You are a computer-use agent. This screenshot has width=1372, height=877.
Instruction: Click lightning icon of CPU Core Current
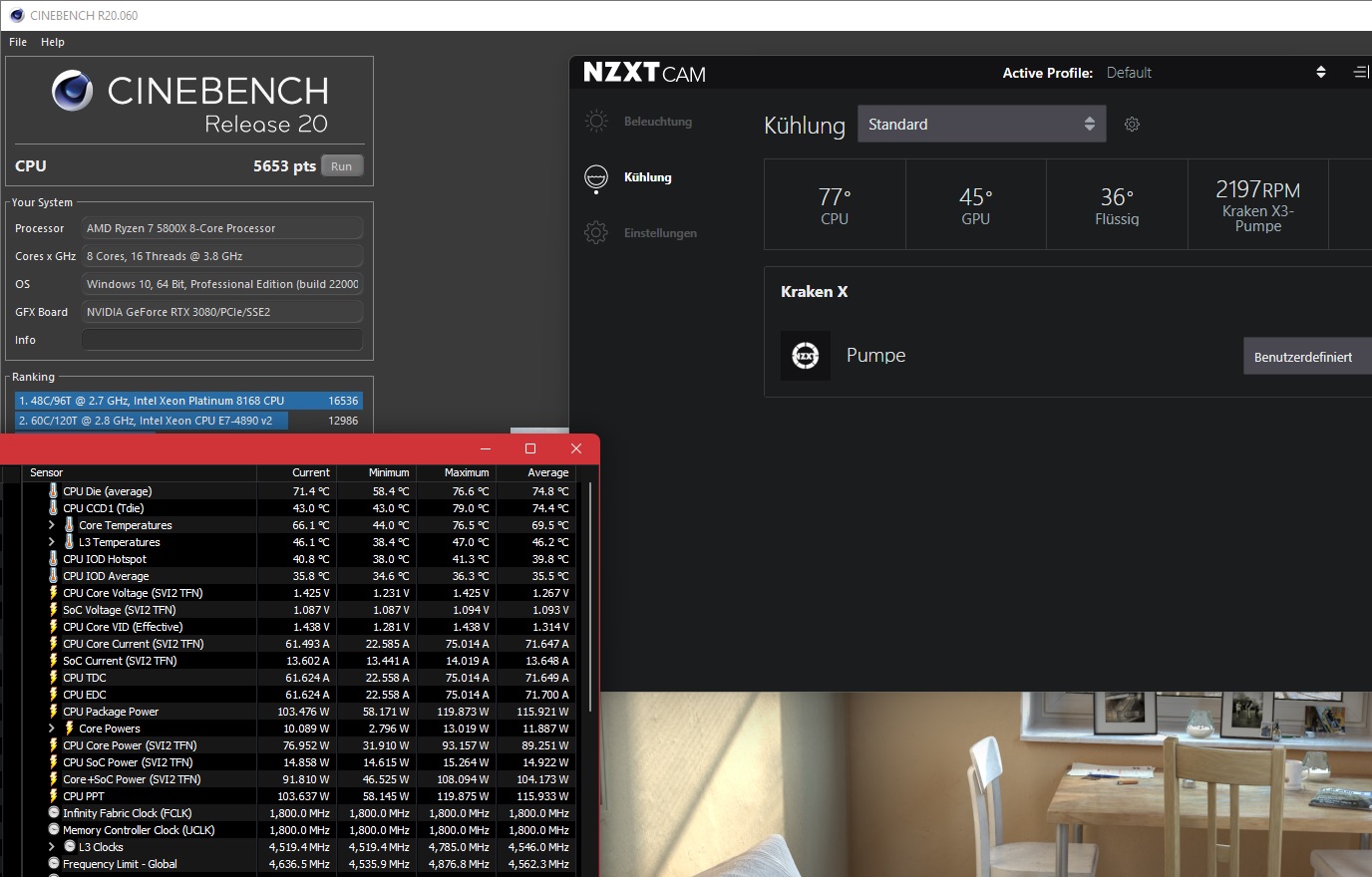54,644
